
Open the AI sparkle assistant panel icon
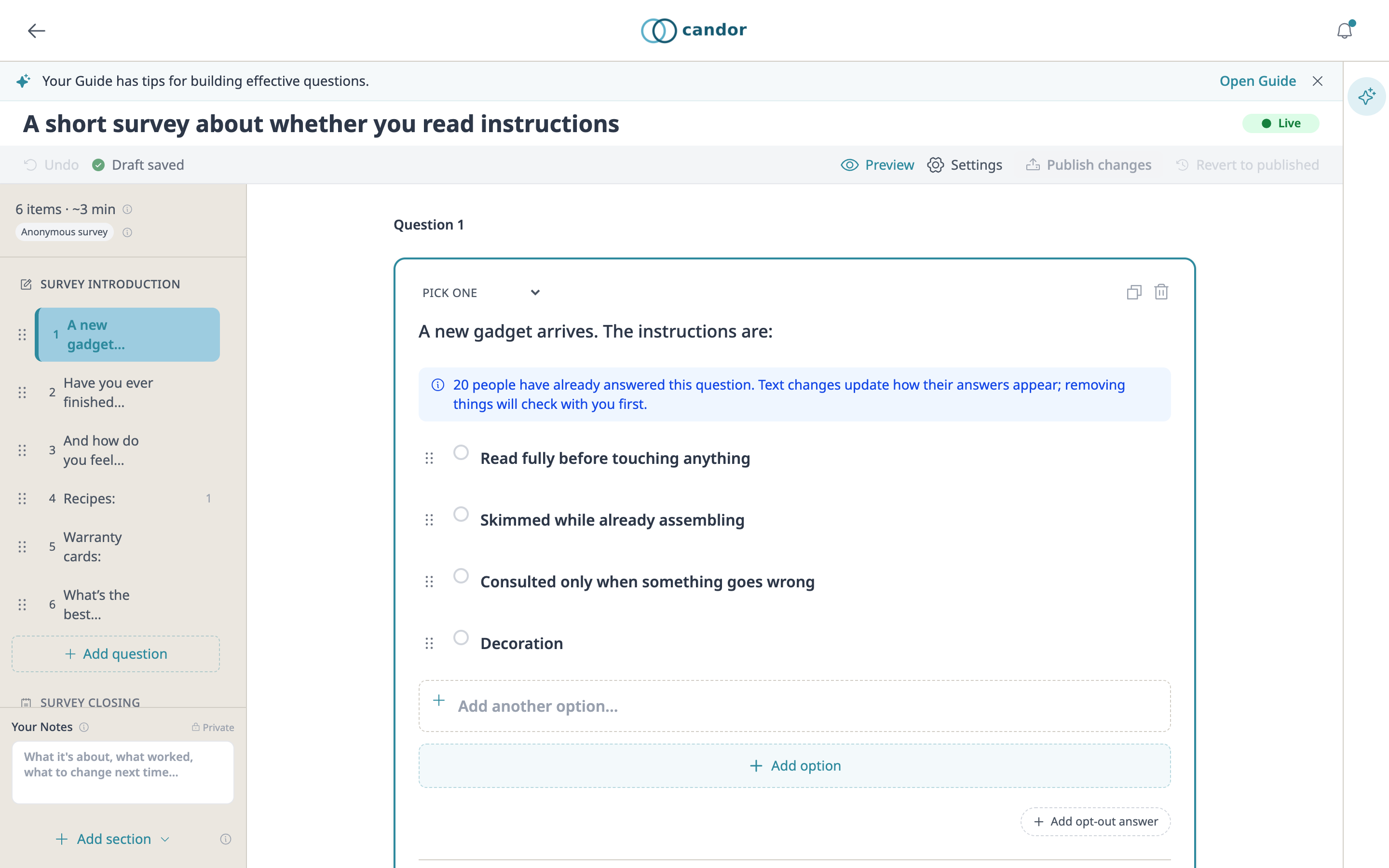click(1367, 96)
